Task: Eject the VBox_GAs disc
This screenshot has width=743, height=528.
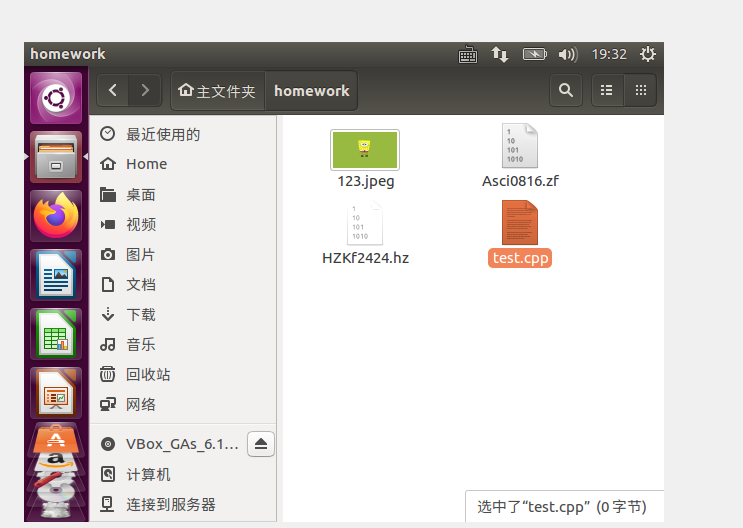Action: [x=261, y=444]
